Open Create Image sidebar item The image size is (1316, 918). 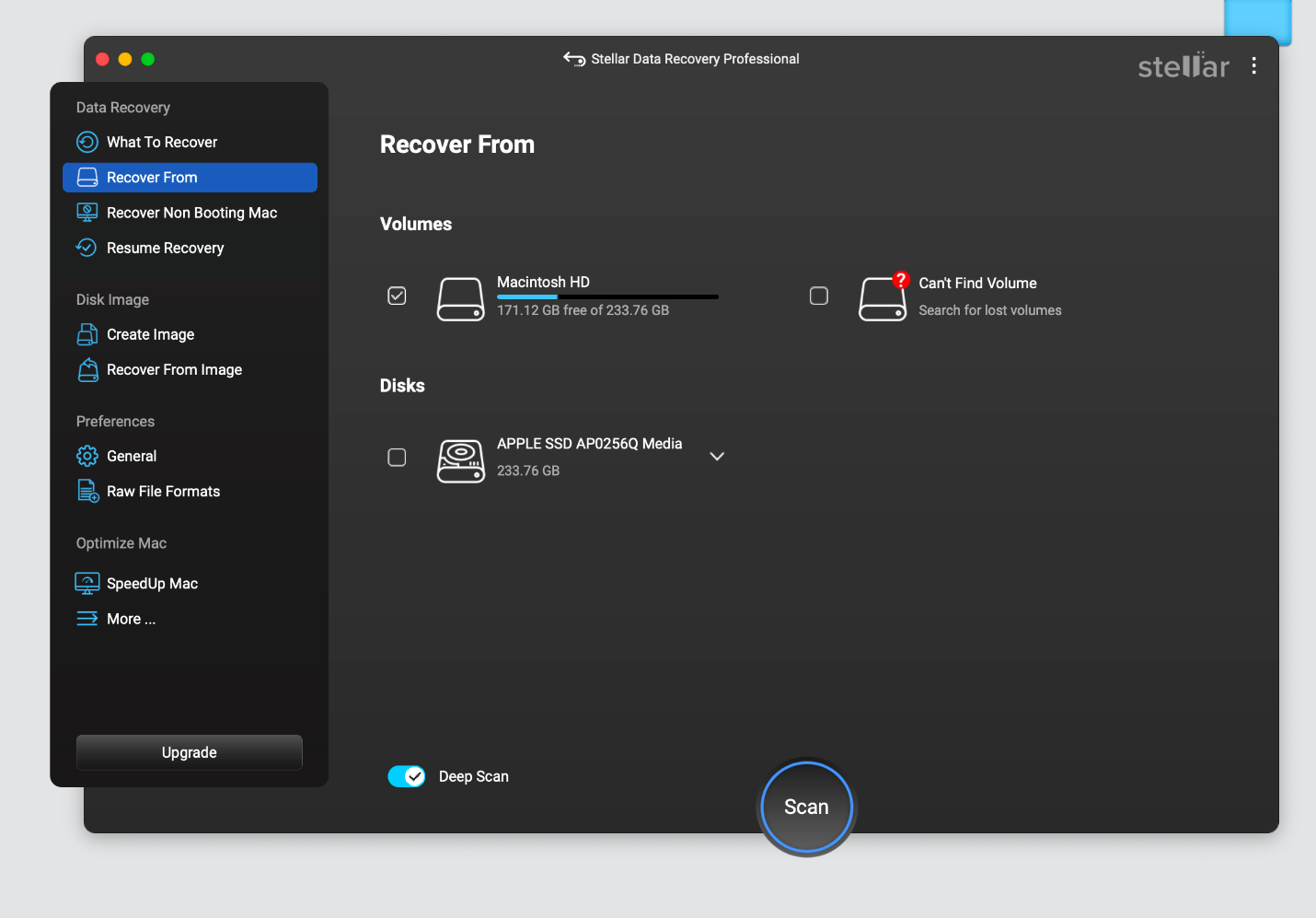point(190,334)
